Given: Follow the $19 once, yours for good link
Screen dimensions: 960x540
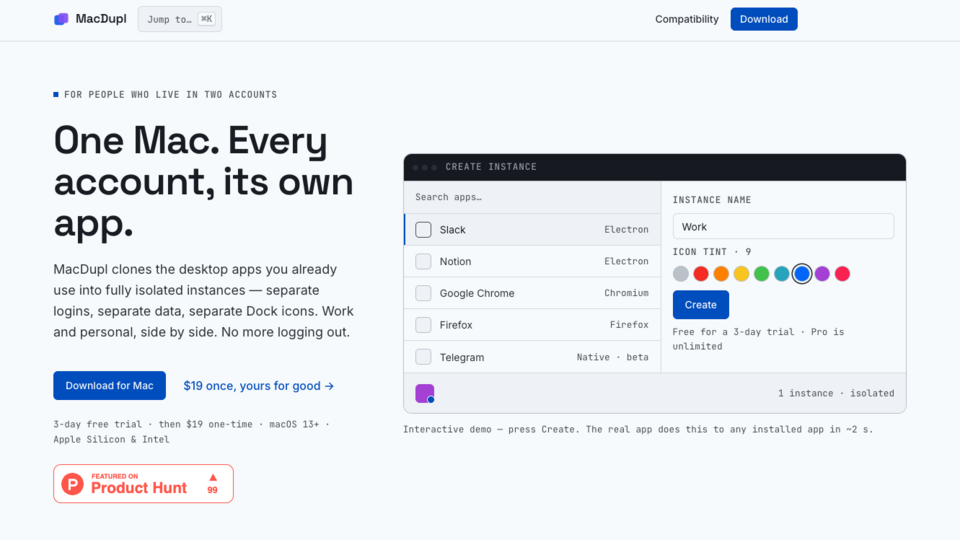Looking at the screenshot, I should click(x=258, y=386).
